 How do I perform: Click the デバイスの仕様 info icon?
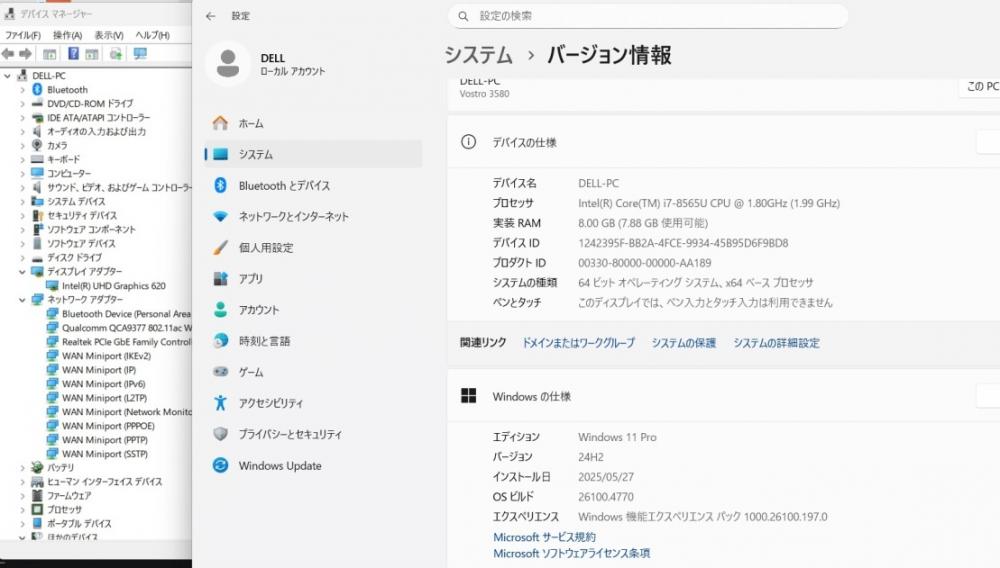click(x=468, y=142)
